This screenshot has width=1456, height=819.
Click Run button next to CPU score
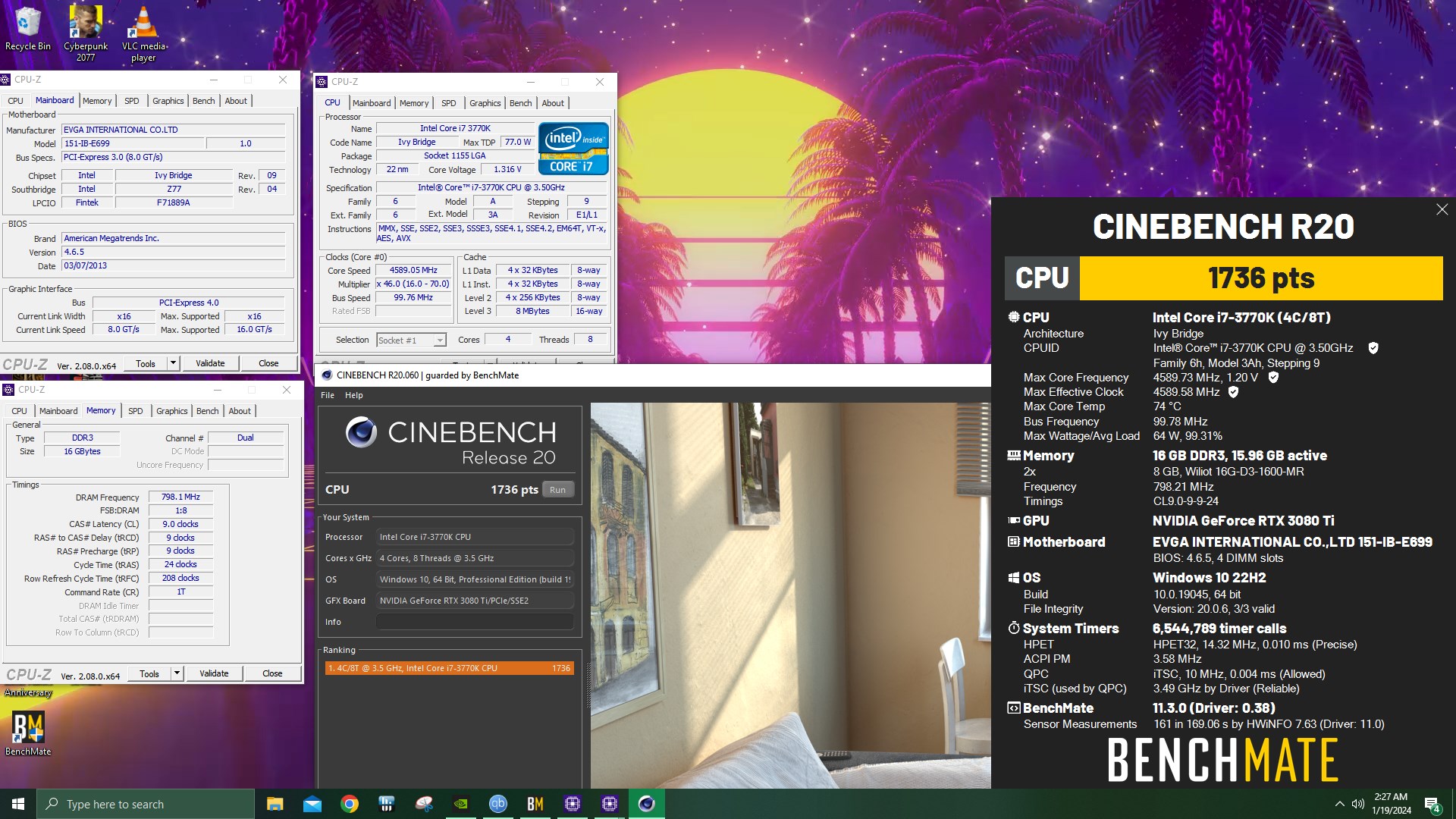point(558,490)
